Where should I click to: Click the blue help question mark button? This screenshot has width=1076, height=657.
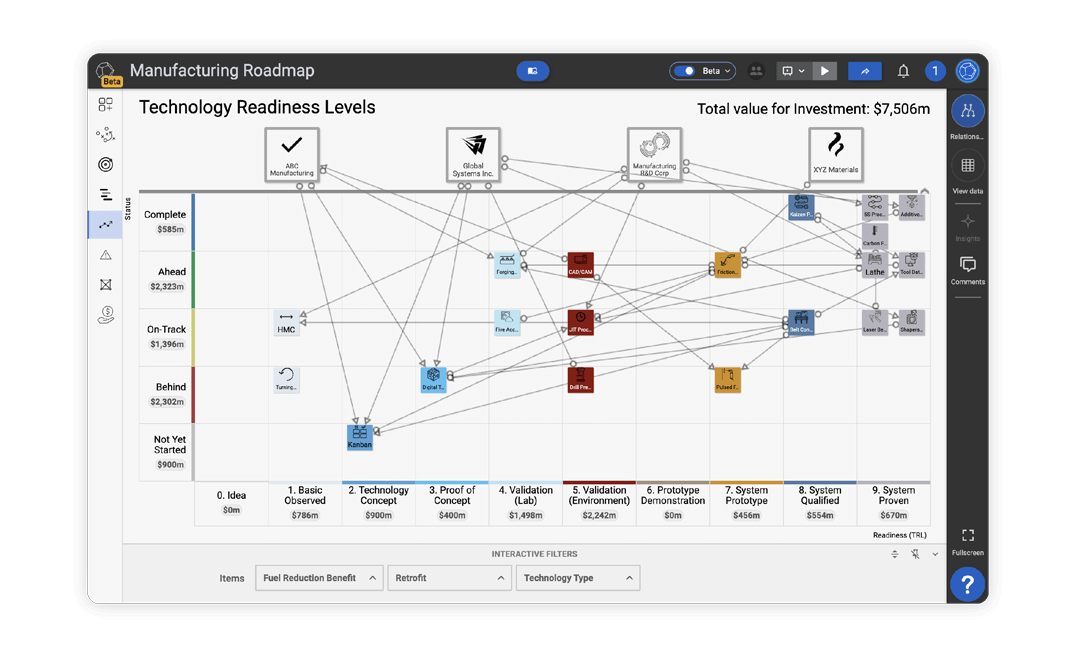point(967,585)
